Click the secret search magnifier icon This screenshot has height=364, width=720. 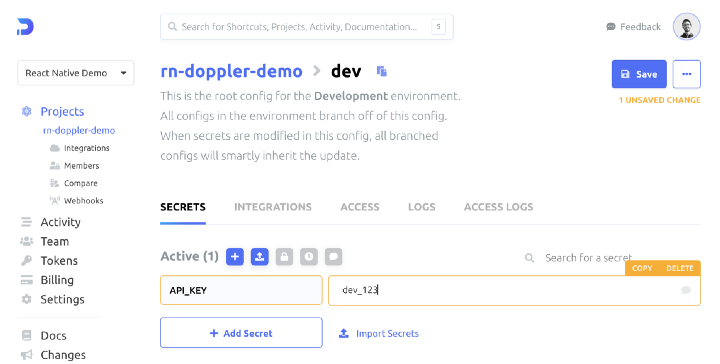tap(529, 258)
